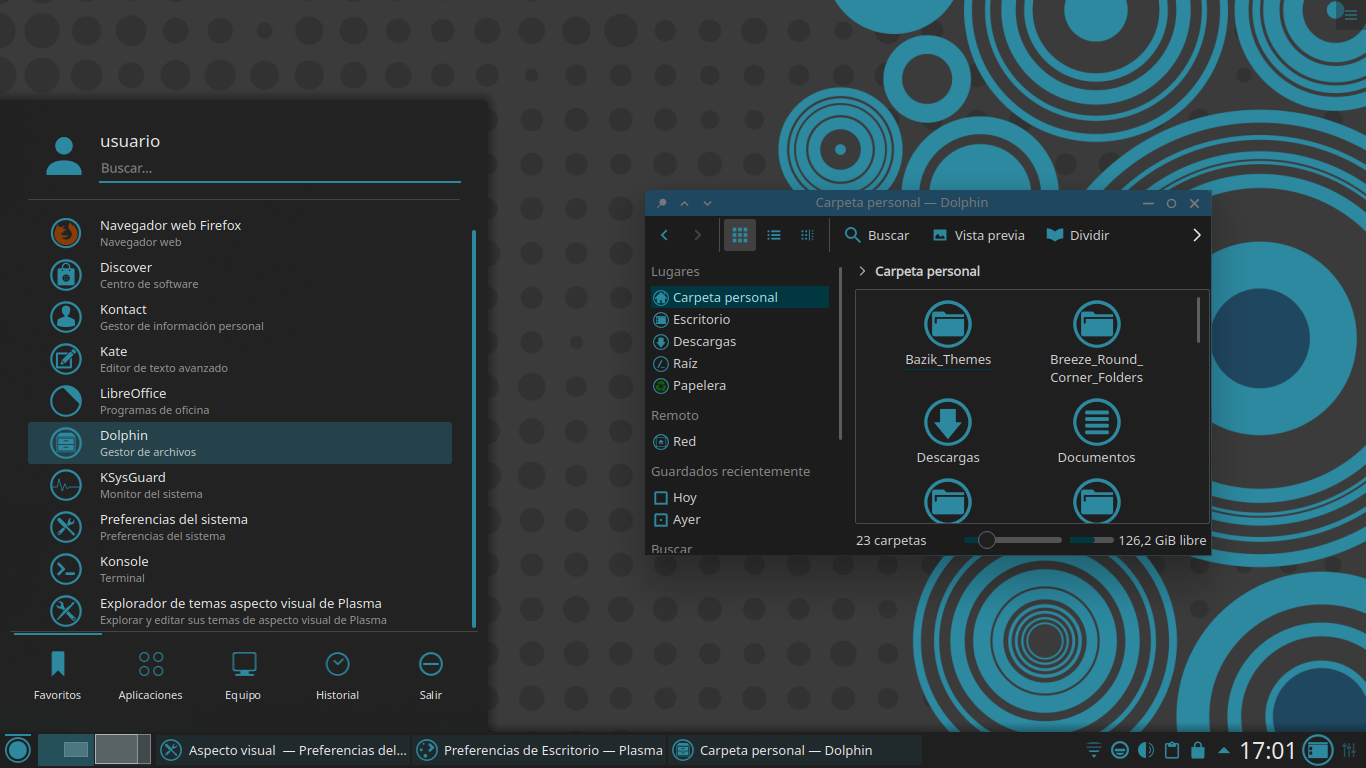Expand hidden system tray icons arrow
This screenshot has width=1366, height=768.
[x=1224, y=750]
